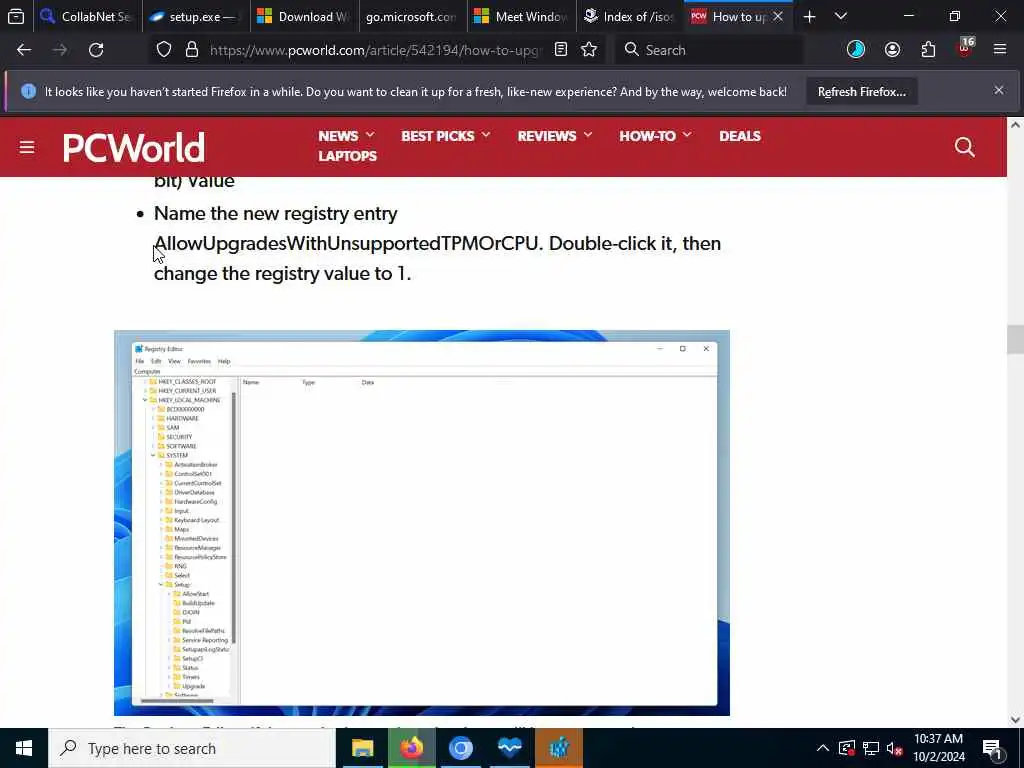1024x768 pixels.
Task: Open uBlock extension icon with badge 16
Action: click(x=965, y=48)
